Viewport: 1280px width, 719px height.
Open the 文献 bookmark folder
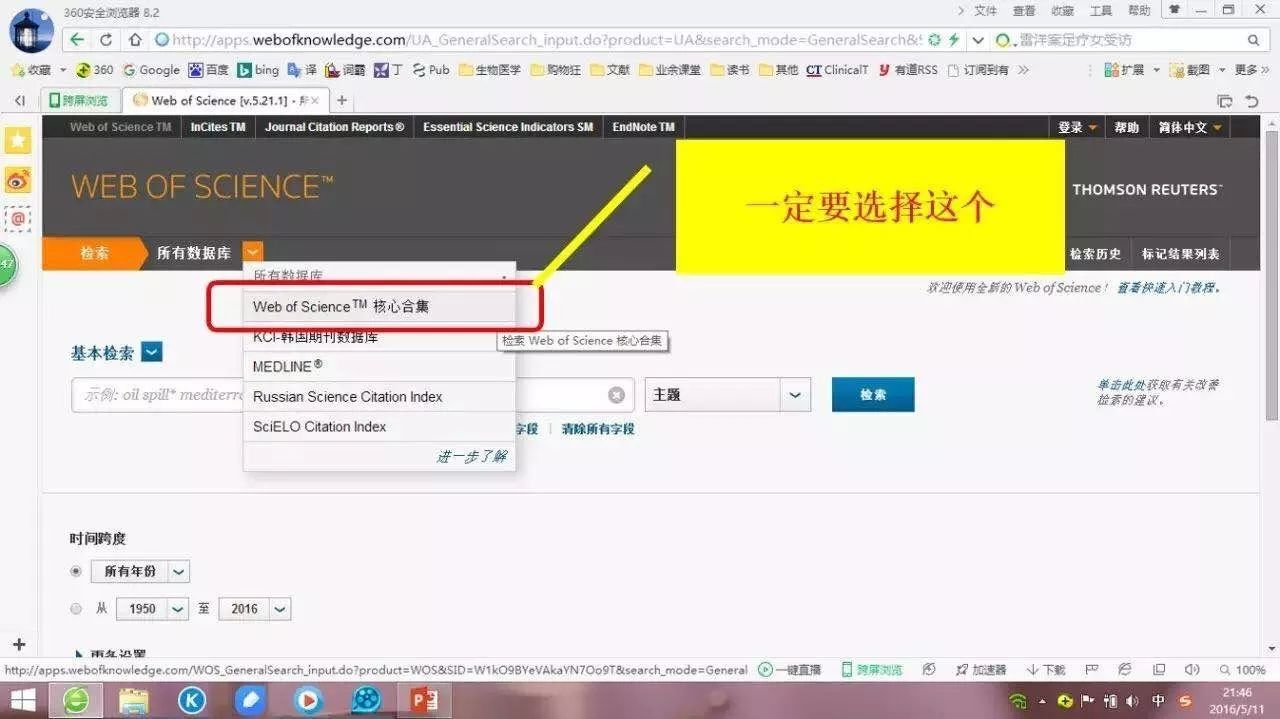[610, 70]
